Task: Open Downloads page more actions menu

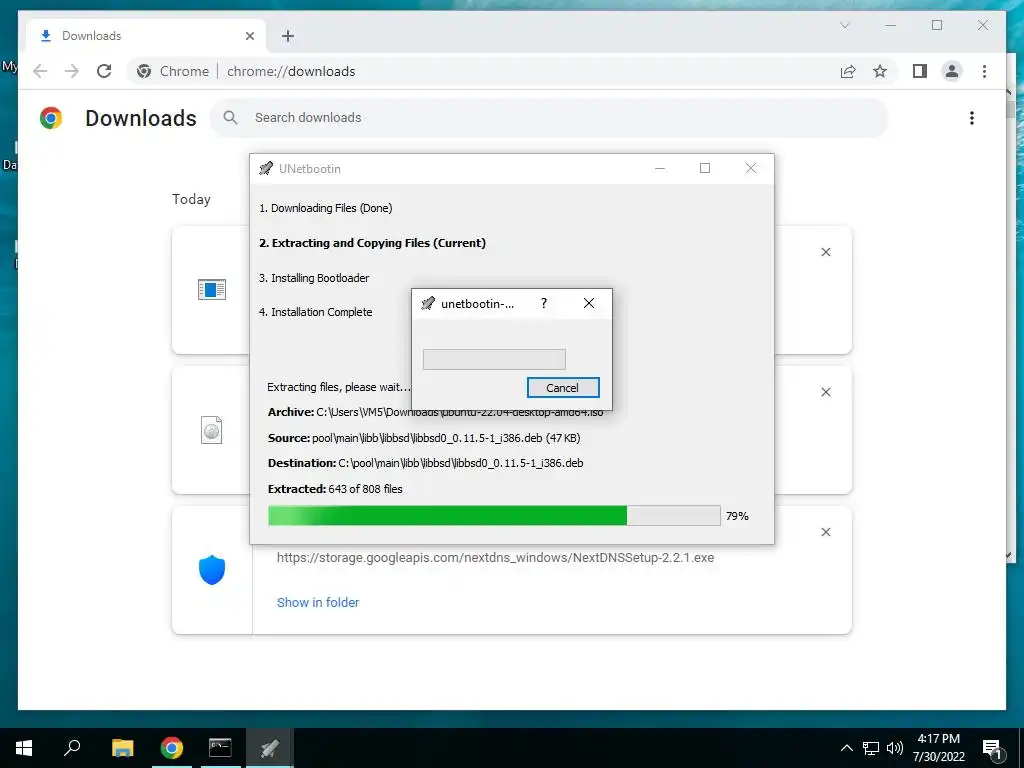Action: [972, 118]
